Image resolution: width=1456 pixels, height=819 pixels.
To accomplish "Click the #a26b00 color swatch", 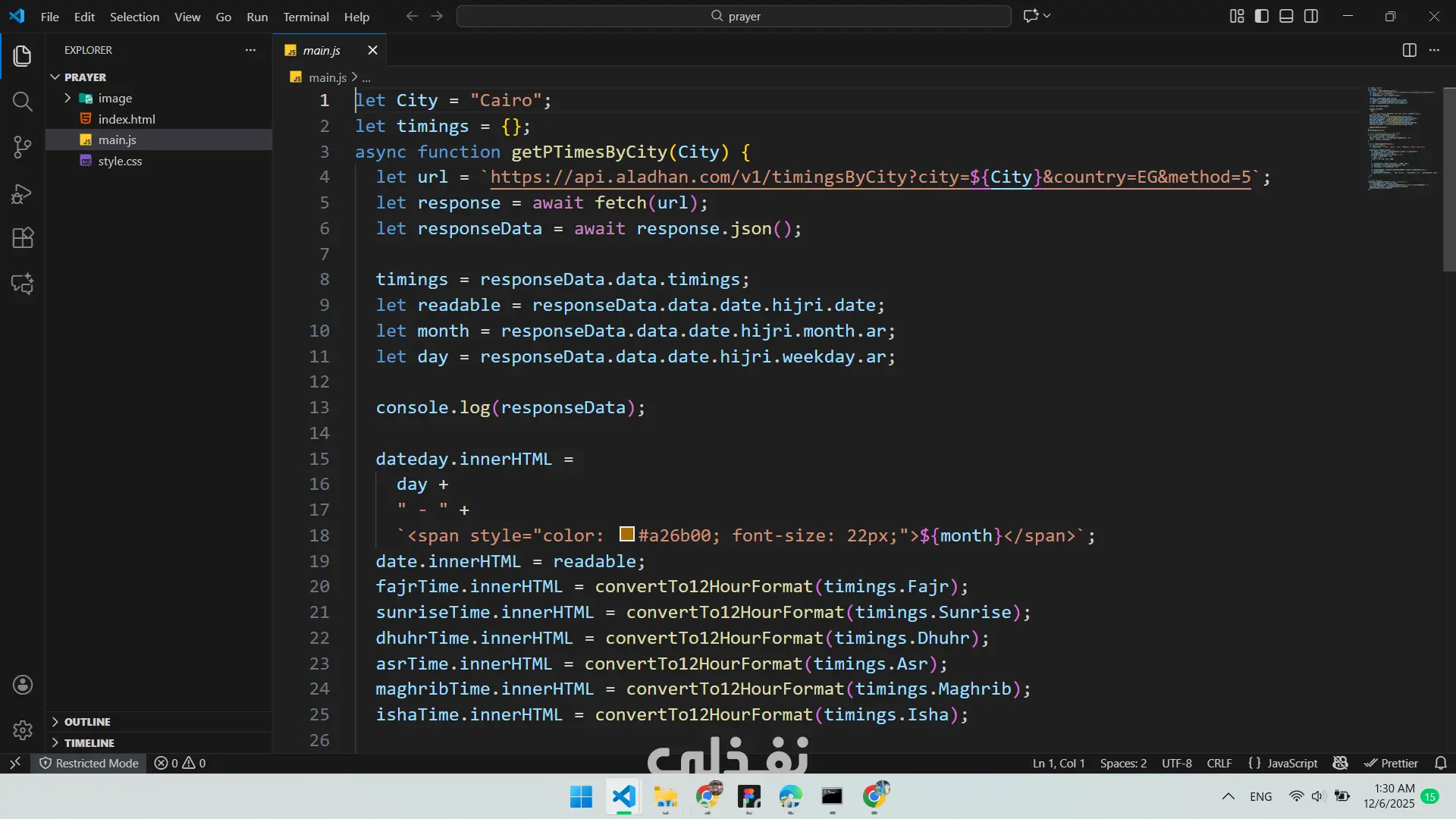I will 626,535.
